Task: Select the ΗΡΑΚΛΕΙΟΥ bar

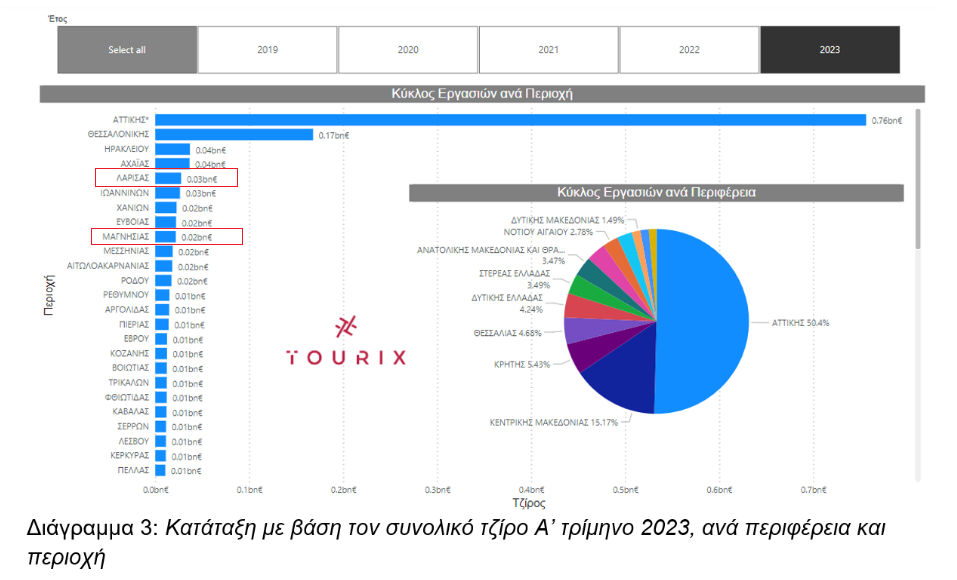Action: (x=172, y=150)
